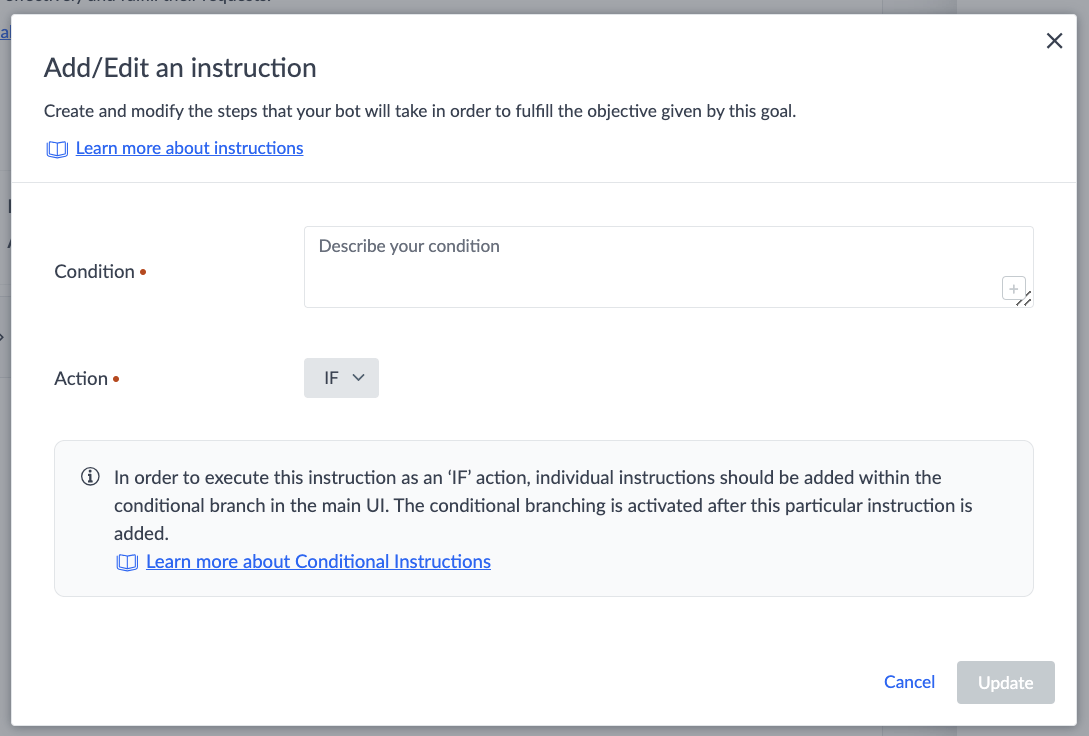Image resolution: width=1089 pixels, height=736 pixels.
Task: Click the Add/Edit an instruction heading
Action: [180, 68]
